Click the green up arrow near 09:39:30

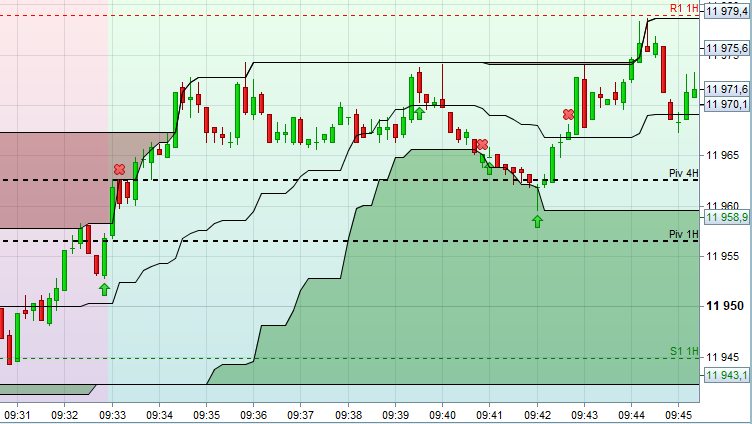coord(419,113)
